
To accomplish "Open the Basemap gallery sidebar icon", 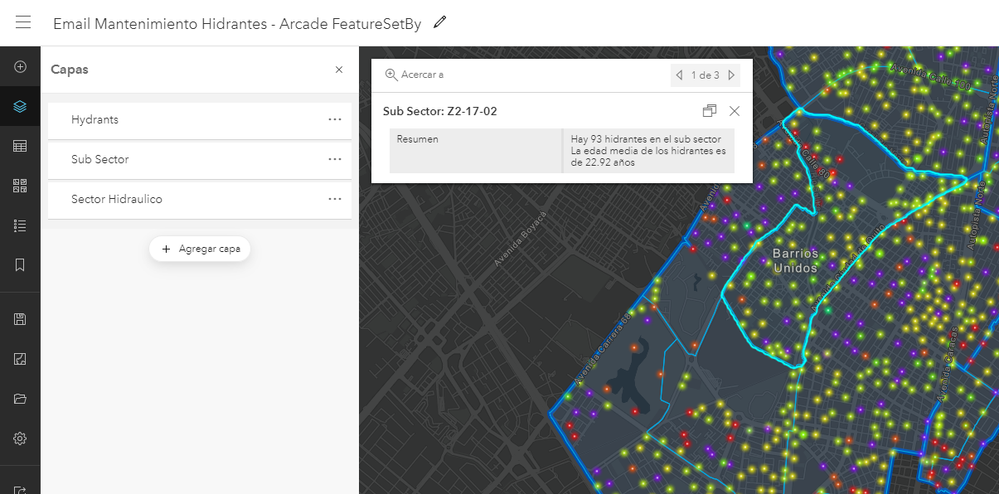I will (x=20, y=185).
